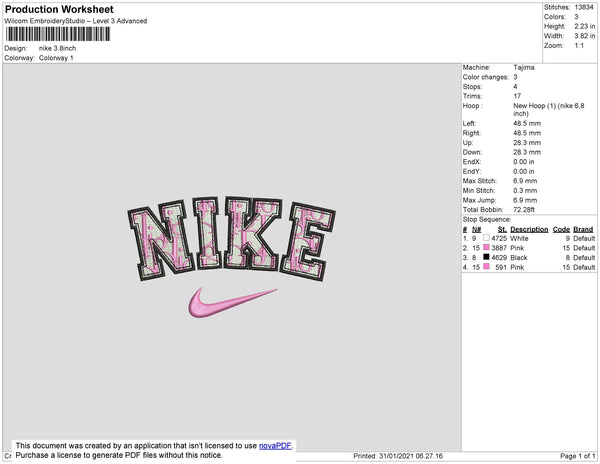Click the Total Bobbin value '72.28ft'

pyautogui.click(x=524, y=210)
